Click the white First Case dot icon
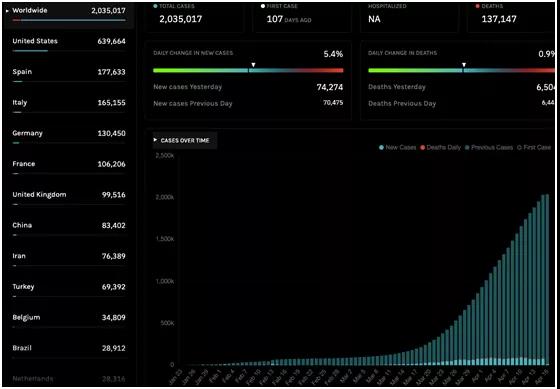This screenshot has width=560, height=389. [263, 6]
